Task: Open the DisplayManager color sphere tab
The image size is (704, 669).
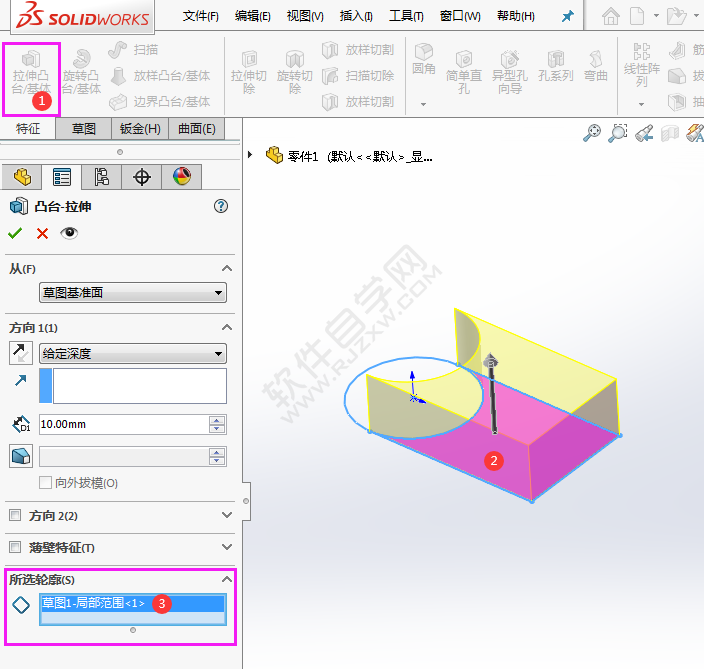Action: tap(181, 177)
